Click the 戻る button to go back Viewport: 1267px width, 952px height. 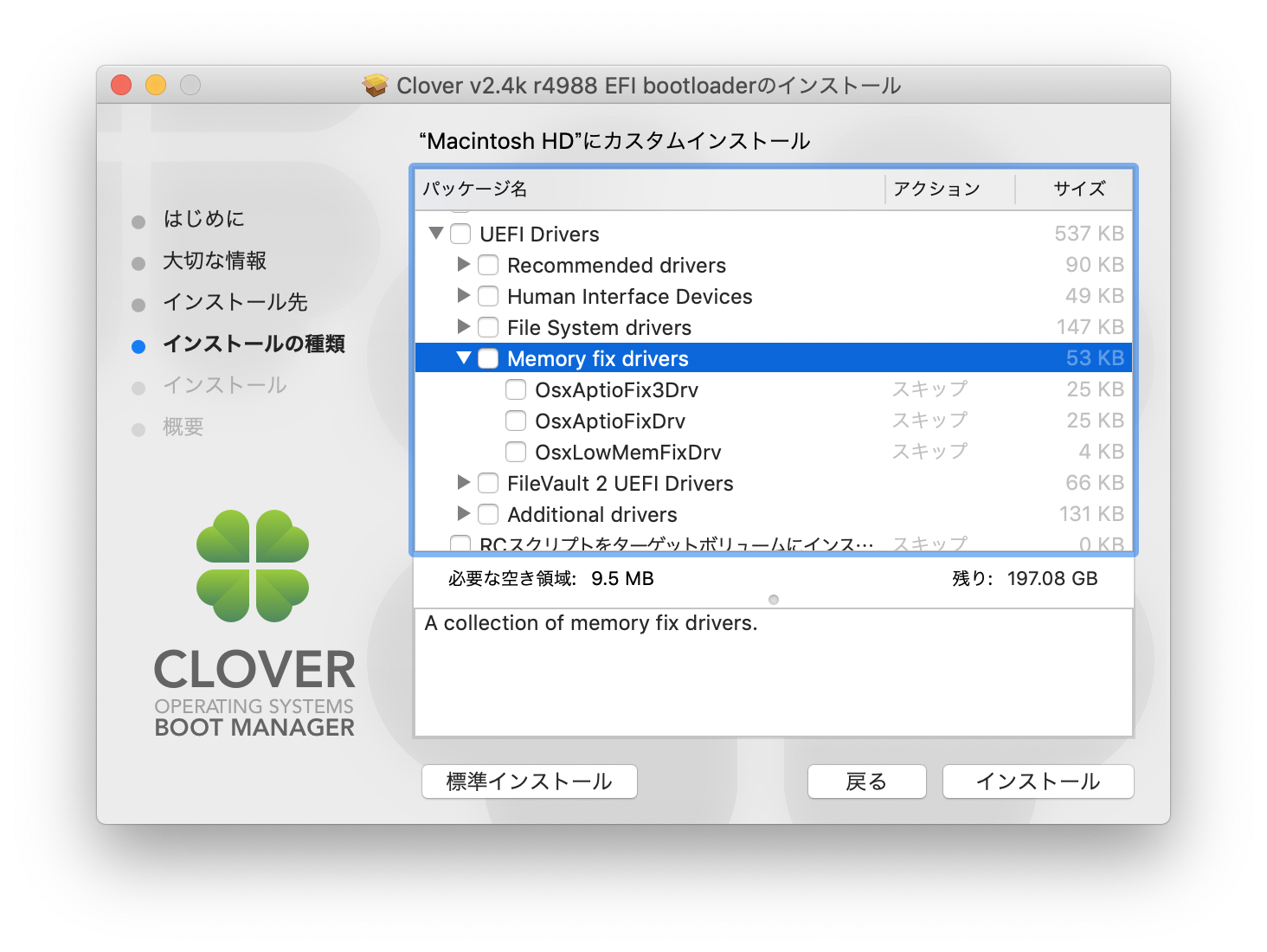pyautogui.click(x=866, y=782)
